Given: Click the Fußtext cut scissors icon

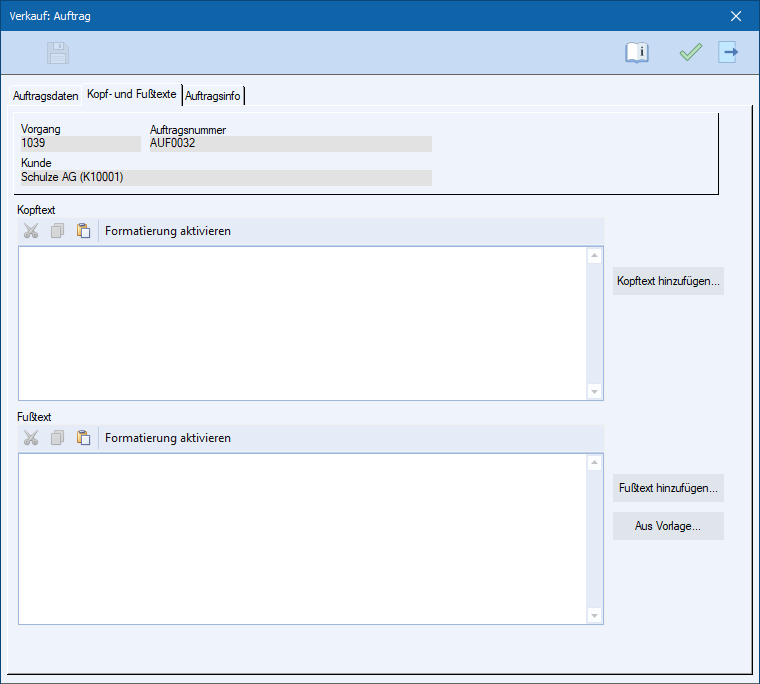Looking at the screenshot, I should 31,438.
